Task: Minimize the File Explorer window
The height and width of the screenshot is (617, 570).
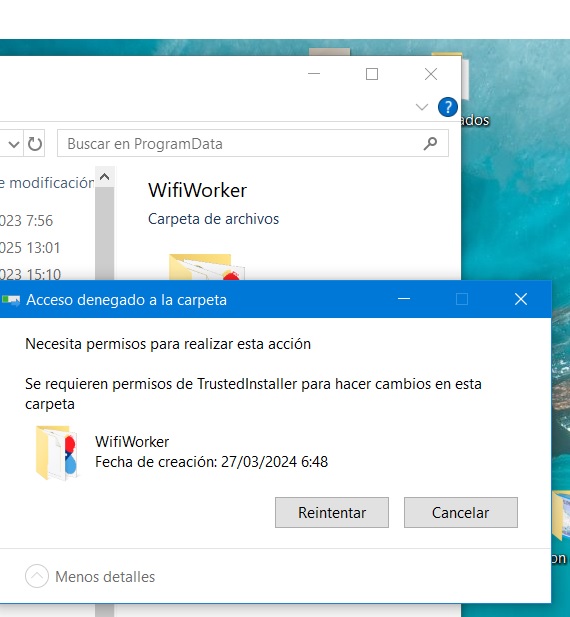Action: 314,74
